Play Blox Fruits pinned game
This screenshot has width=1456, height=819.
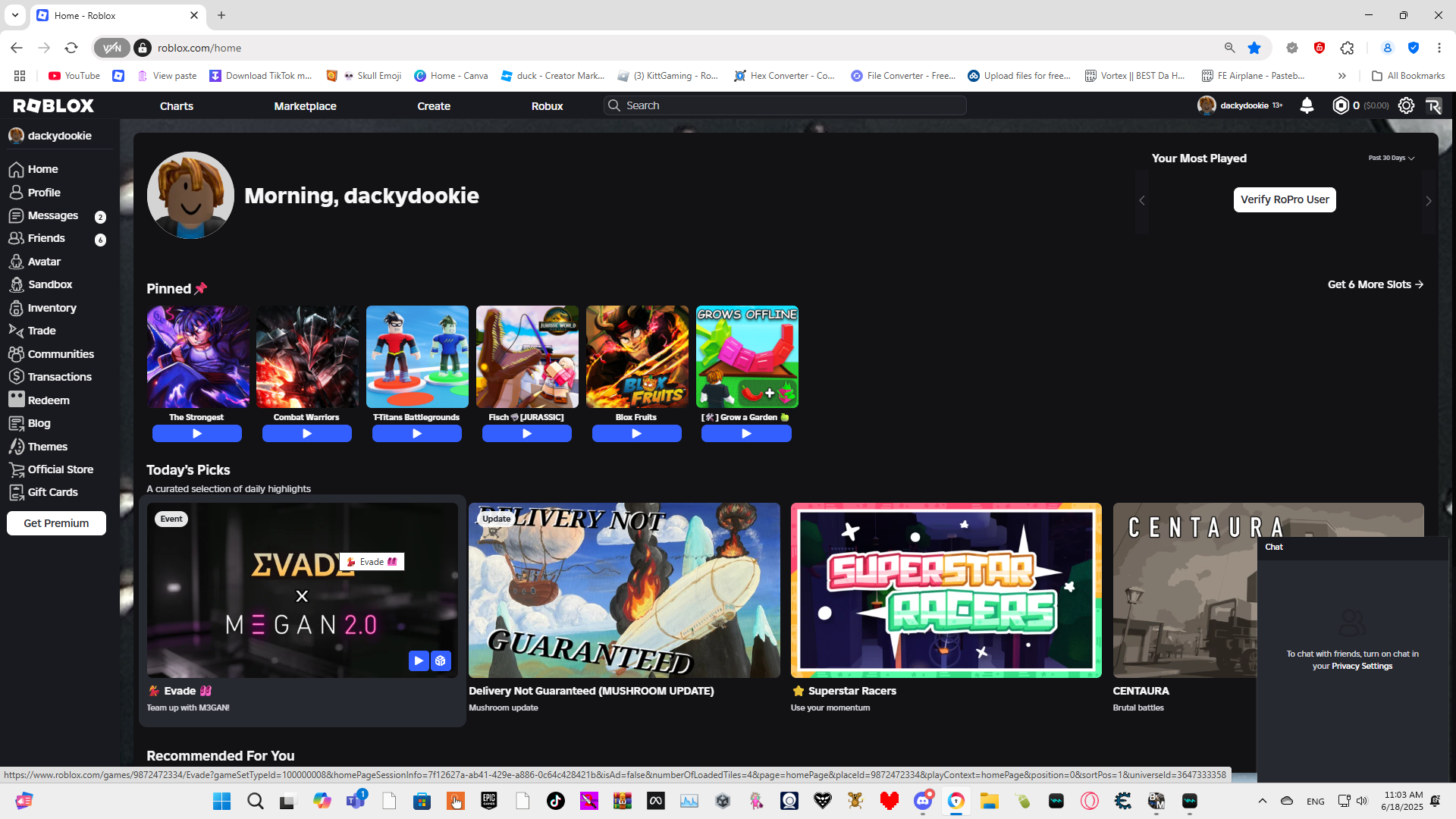pos(637,434)
